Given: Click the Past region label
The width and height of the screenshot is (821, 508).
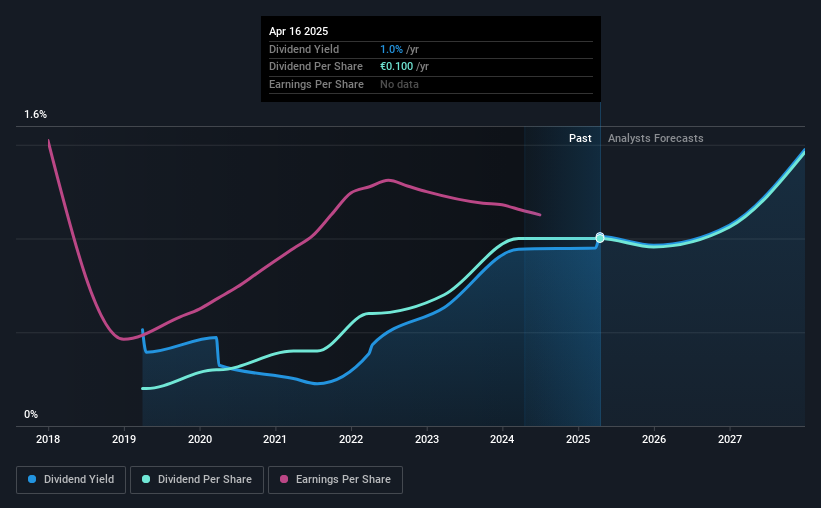Looking at the screenshot, I should 580,138.
